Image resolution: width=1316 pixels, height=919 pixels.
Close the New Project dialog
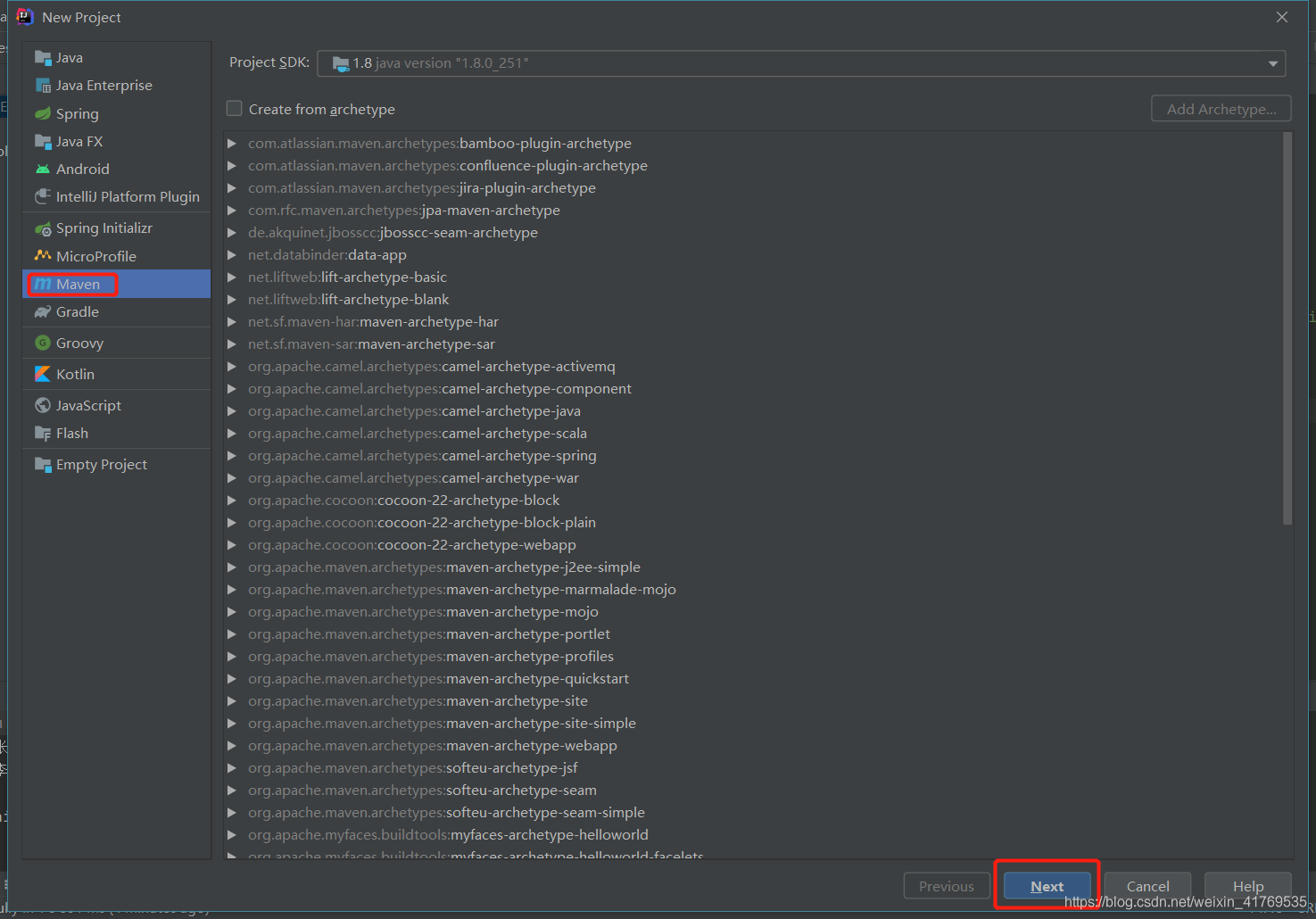[x=1282, y=17]
